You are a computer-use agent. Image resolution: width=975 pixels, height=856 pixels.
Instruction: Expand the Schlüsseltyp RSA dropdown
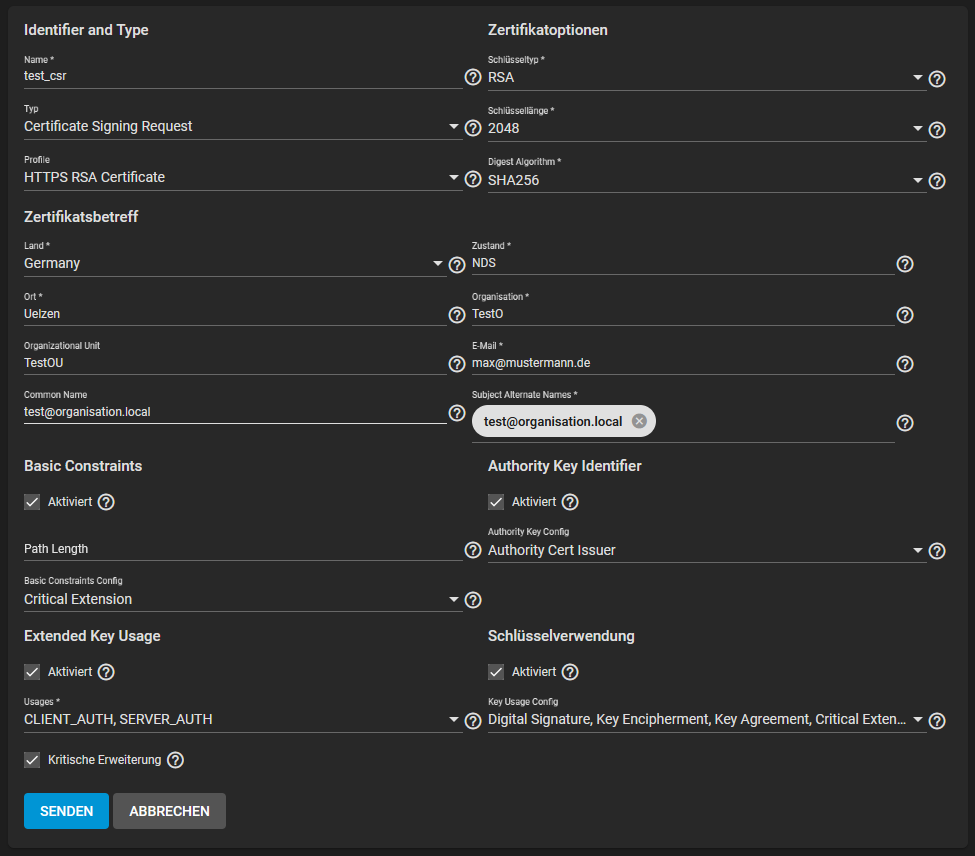[706, 78]
